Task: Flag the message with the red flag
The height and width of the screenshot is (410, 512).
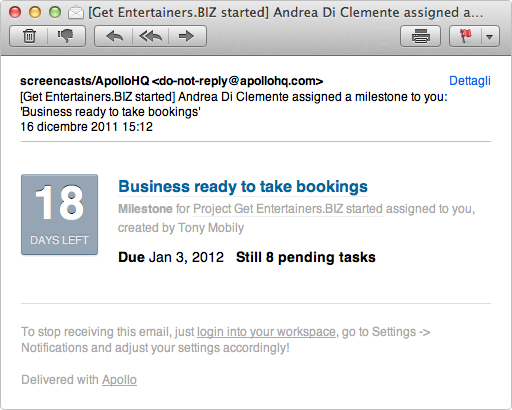Action: coord(466,36)
